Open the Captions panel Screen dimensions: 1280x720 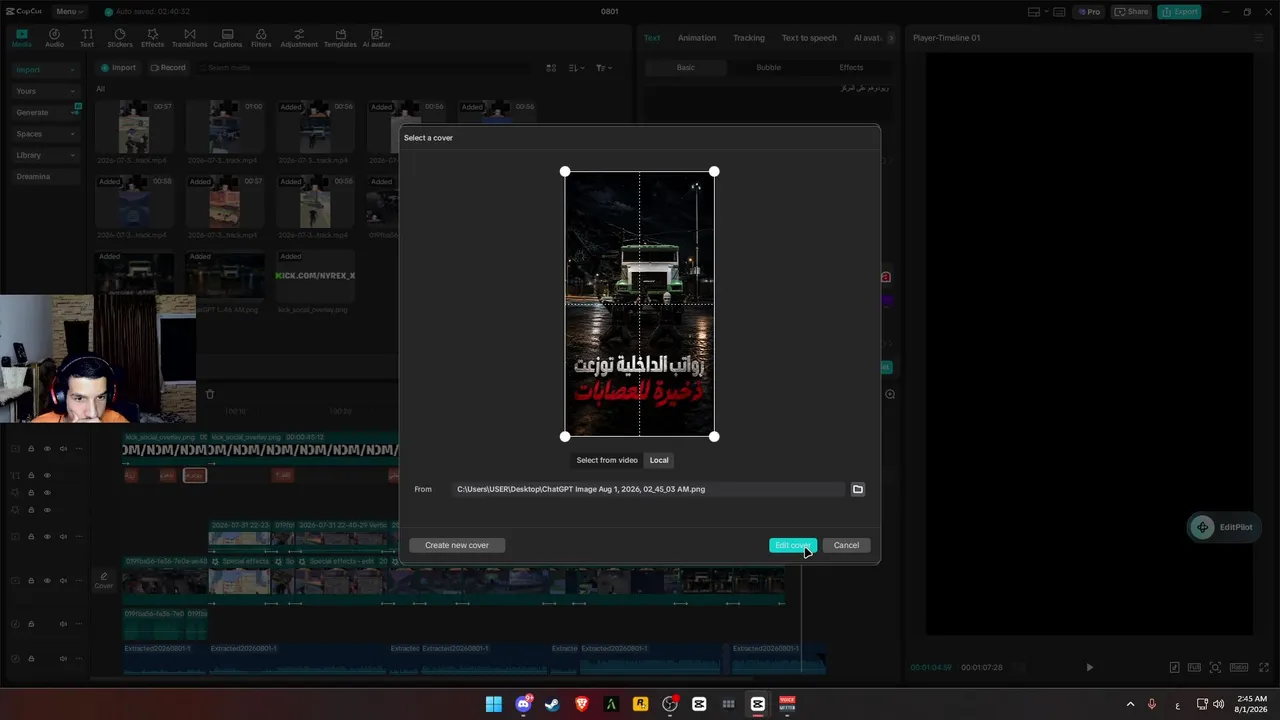click(227, 38)
